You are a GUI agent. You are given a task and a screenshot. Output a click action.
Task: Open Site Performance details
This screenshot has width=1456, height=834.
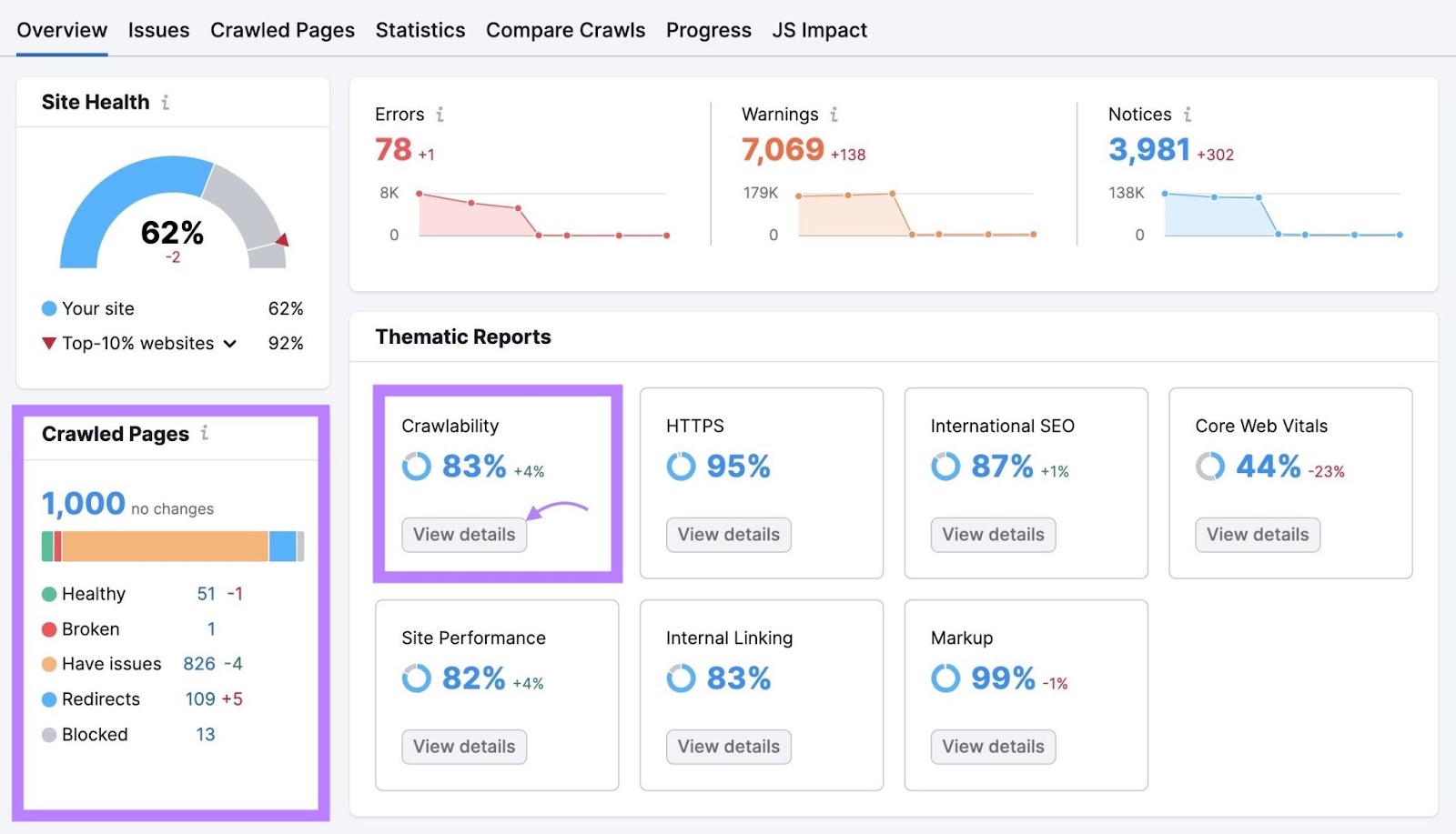coord(464,746)
